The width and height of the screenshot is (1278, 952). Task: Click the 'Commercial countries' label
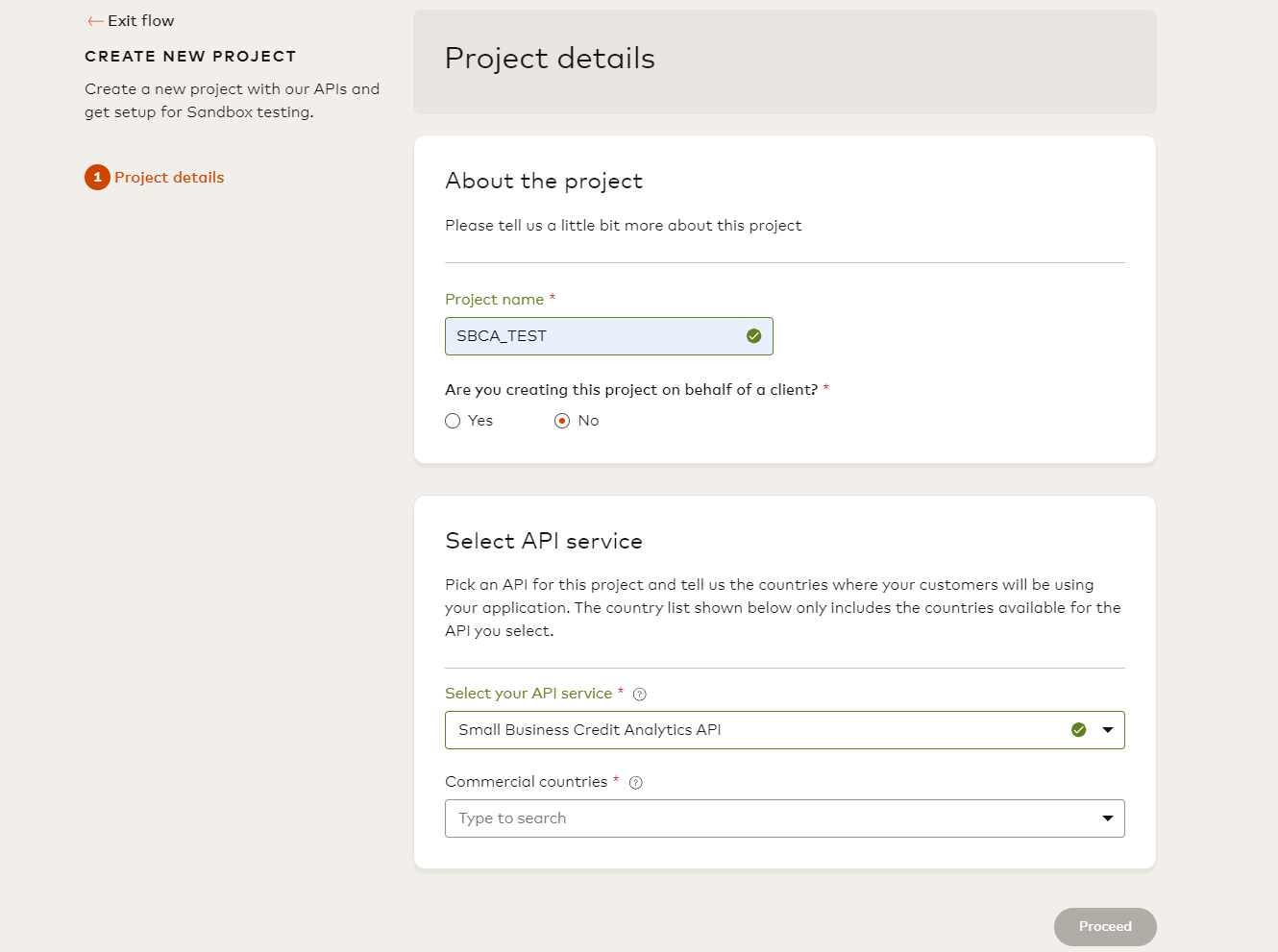(527, 782)
